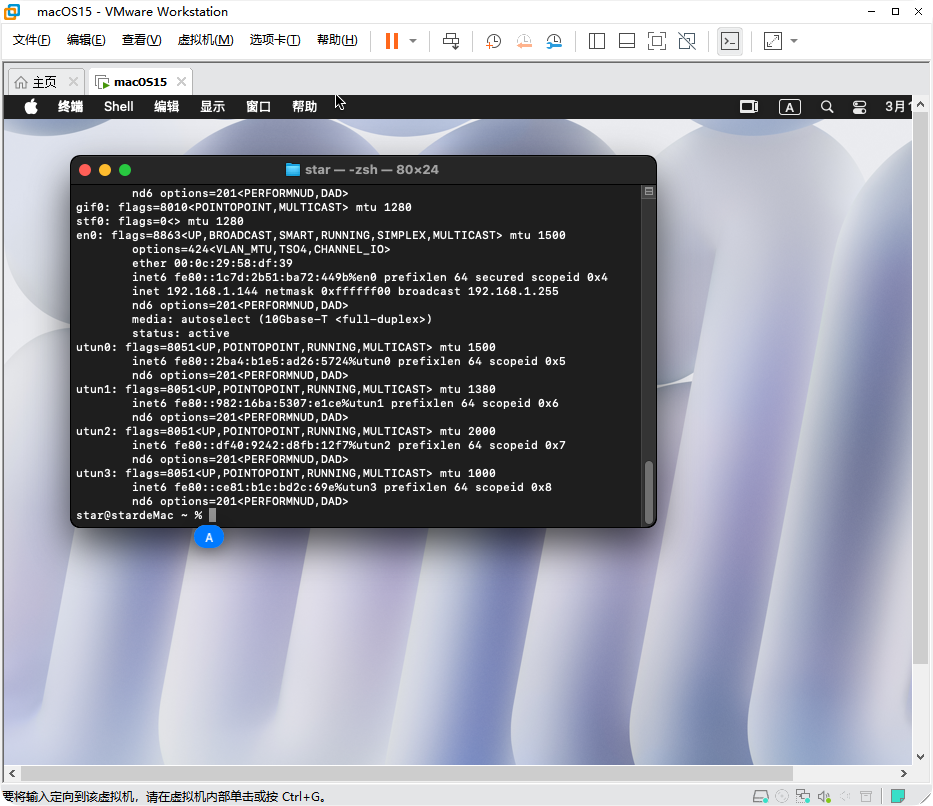The height and width of the screenshot is (806, 933).
Task: Send Ctrl+Alt+Del to the guest OS
Action: click(x=451, y=41)
